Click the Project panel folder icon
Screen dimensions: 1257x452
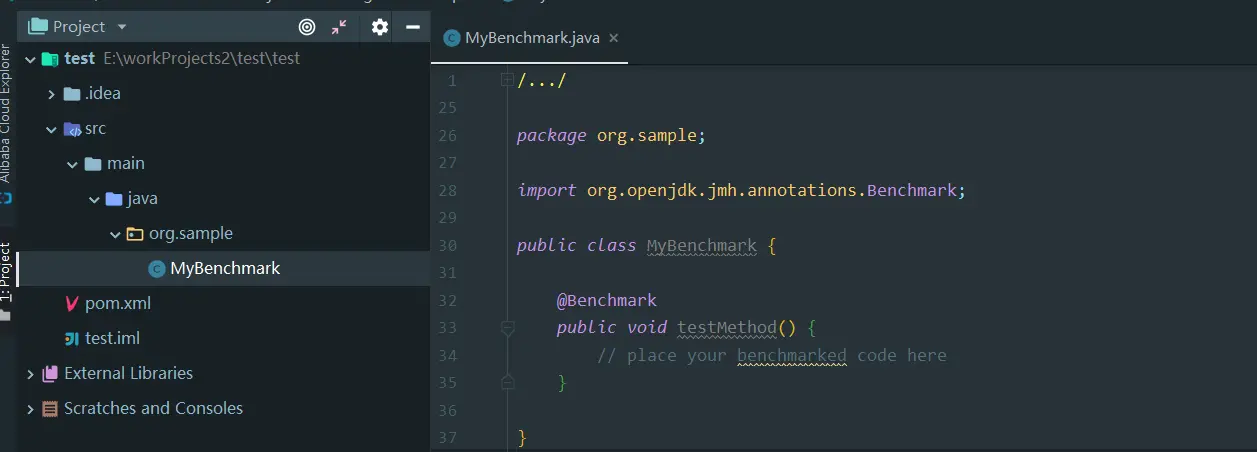pos(38,27)
